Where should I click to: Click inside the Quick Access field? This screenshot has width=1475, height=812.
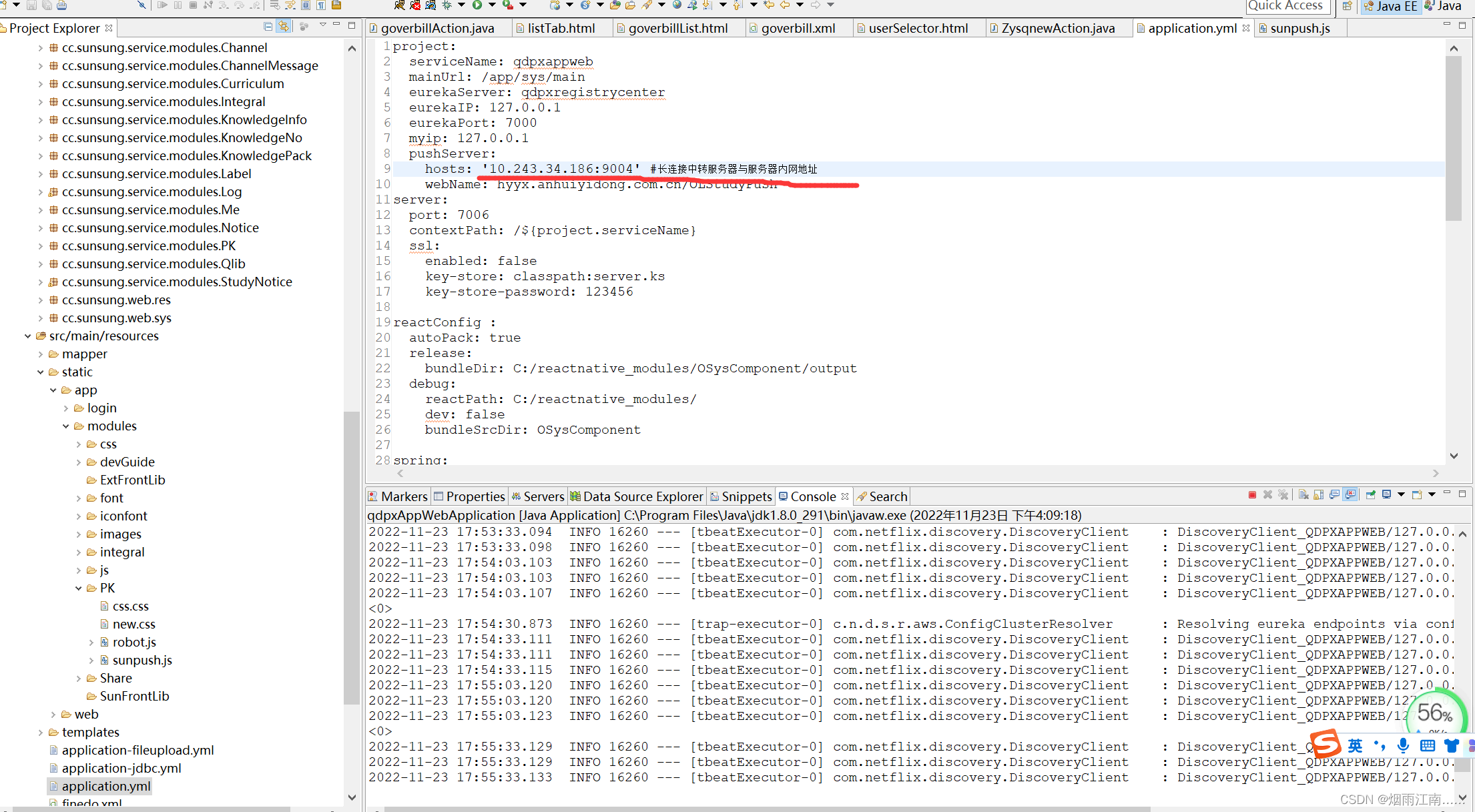pyautogui.click(x=1287, y=7)
